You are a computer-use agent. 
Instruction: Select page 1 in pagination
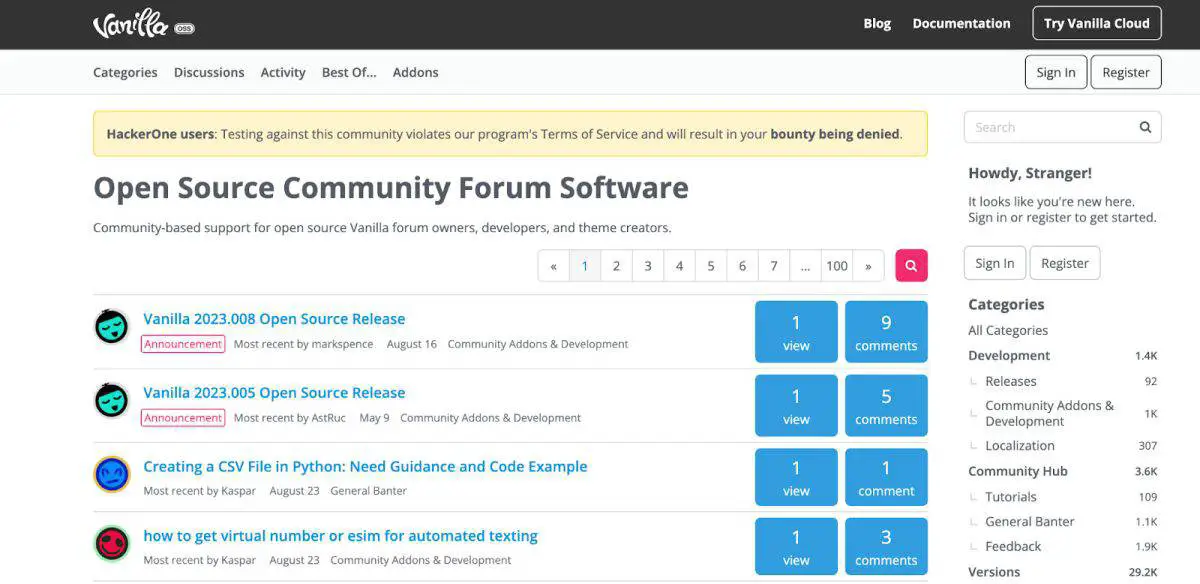[585, 266]
